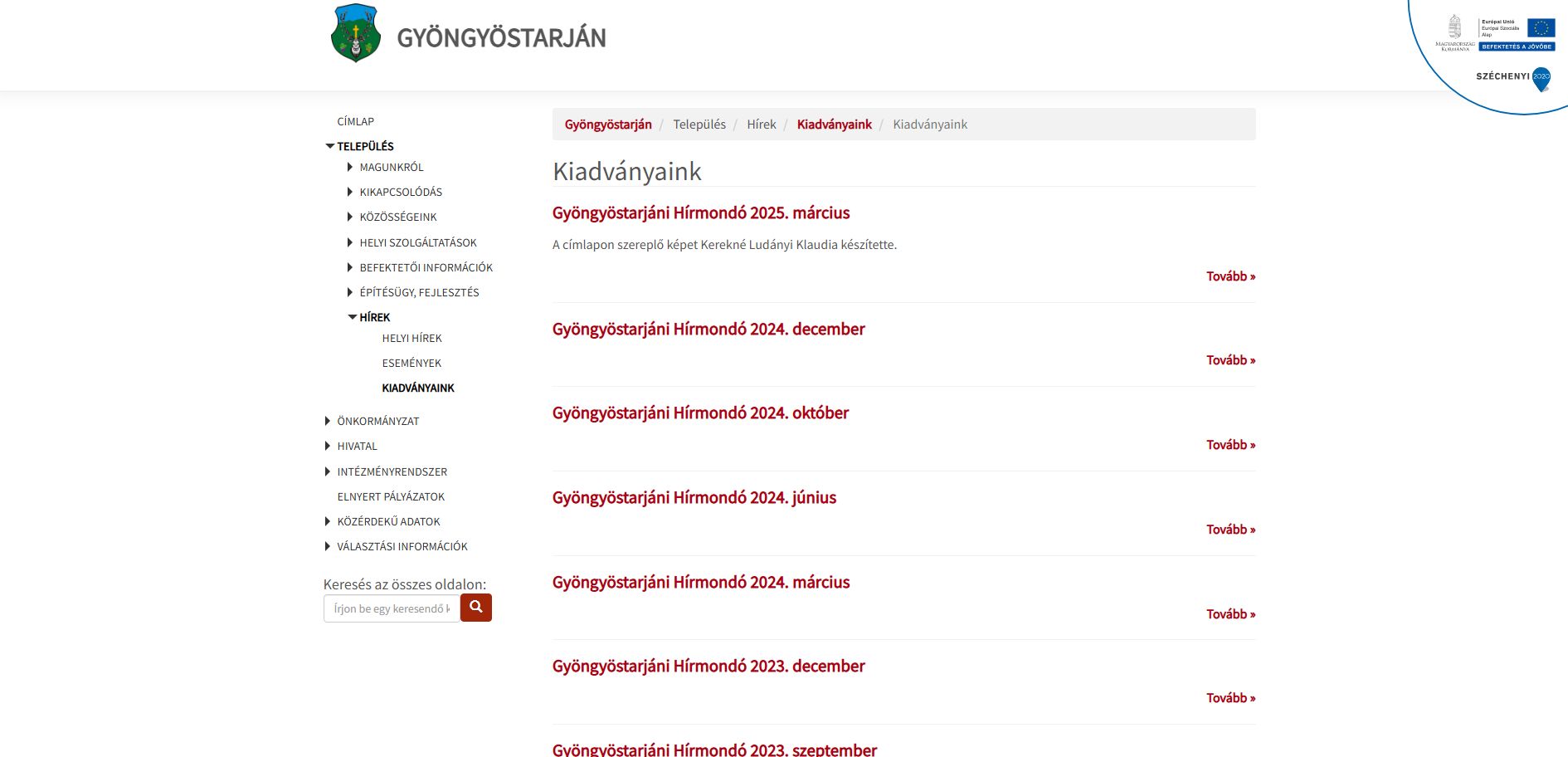Click the Hírek breadcrumb item
The width and height of the screenshot is (1568, 757).
coord(762,125)
